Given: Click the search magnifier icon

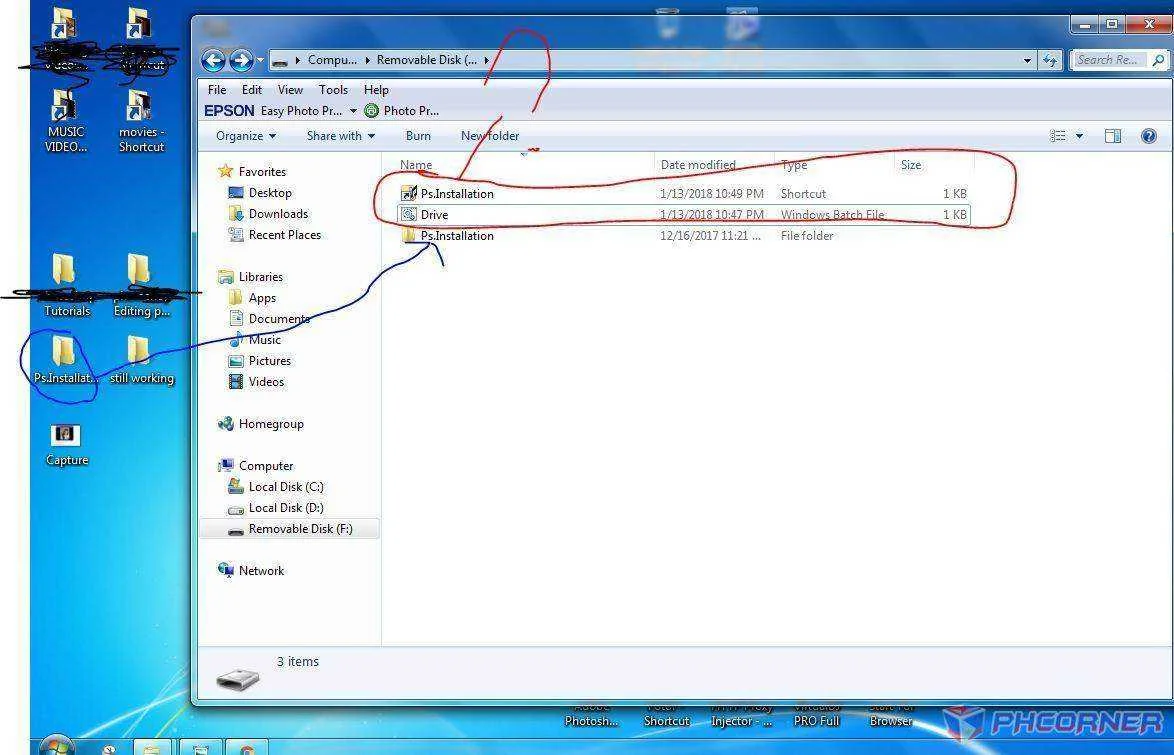Looking at the screenshot, I should pos(1158,60).
